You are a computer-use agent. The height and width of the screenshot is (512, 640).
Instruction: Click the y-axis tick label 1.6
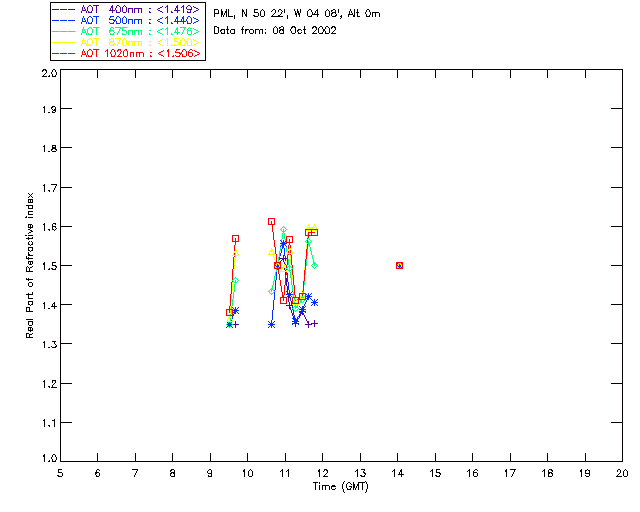coord(49,227)
